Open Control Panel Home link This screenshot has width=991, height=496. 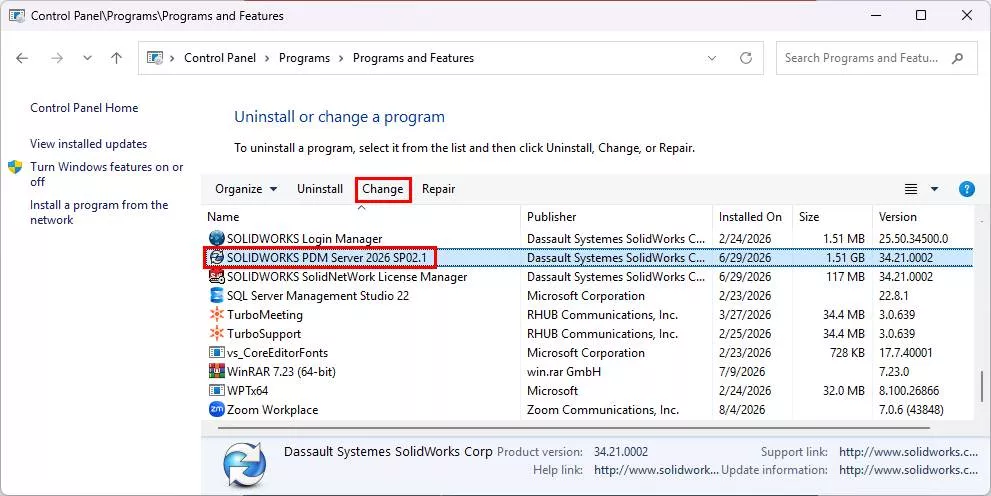coord(84,108)
